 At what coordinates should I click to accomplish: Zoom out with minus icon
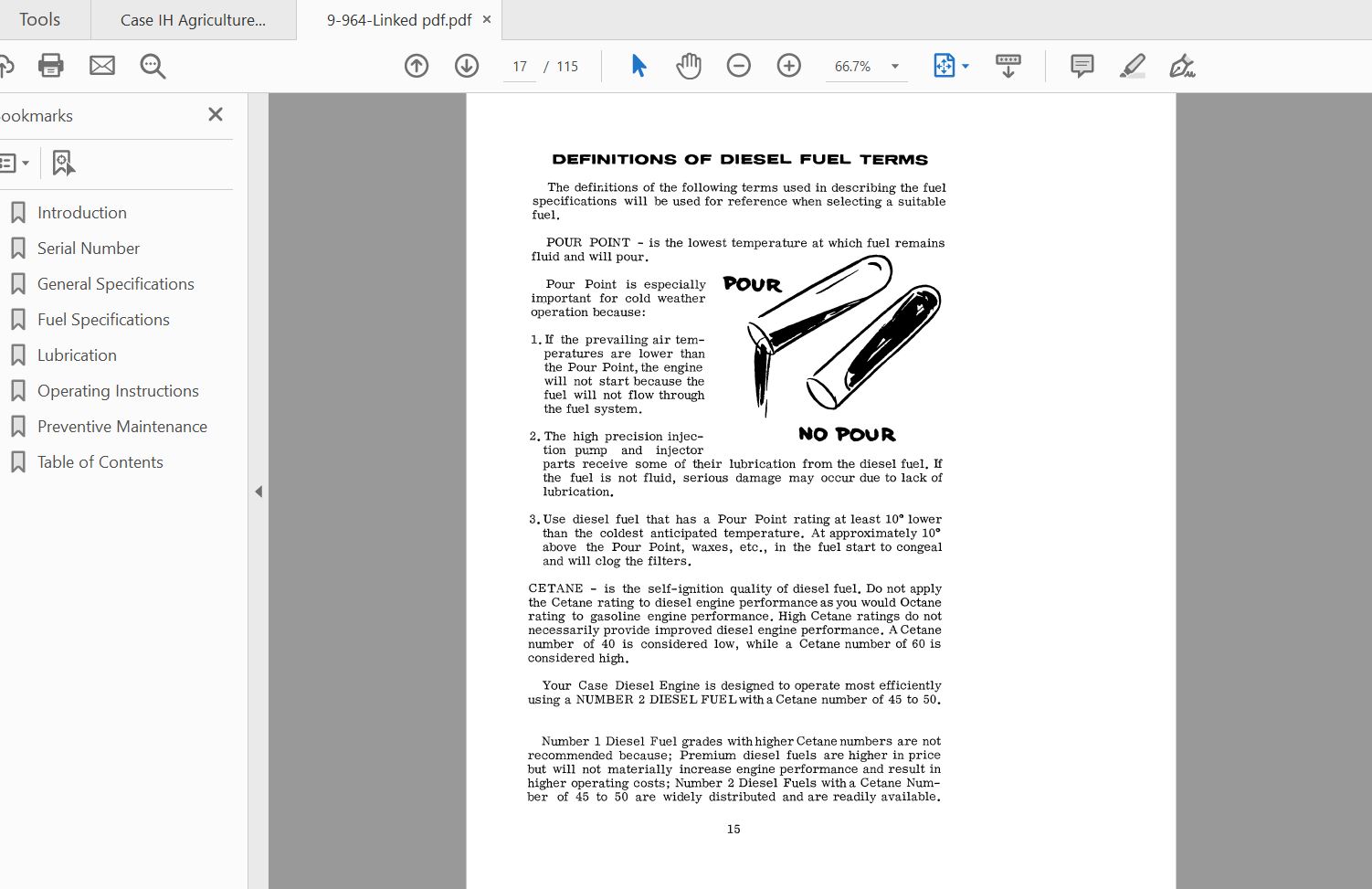(x=739, y=66)
